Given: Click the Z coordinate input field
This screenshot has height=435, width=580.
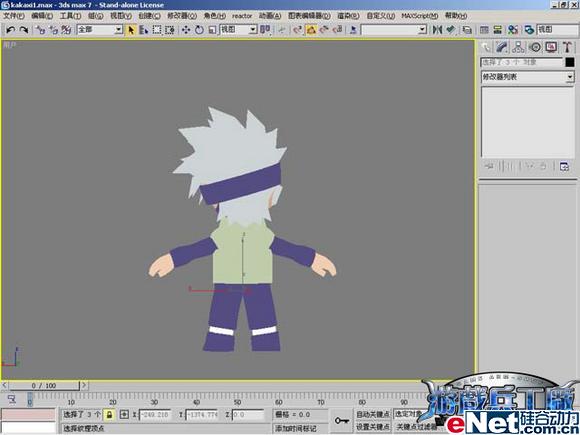Looking at the screenshot, I should [x=247, y=415].
